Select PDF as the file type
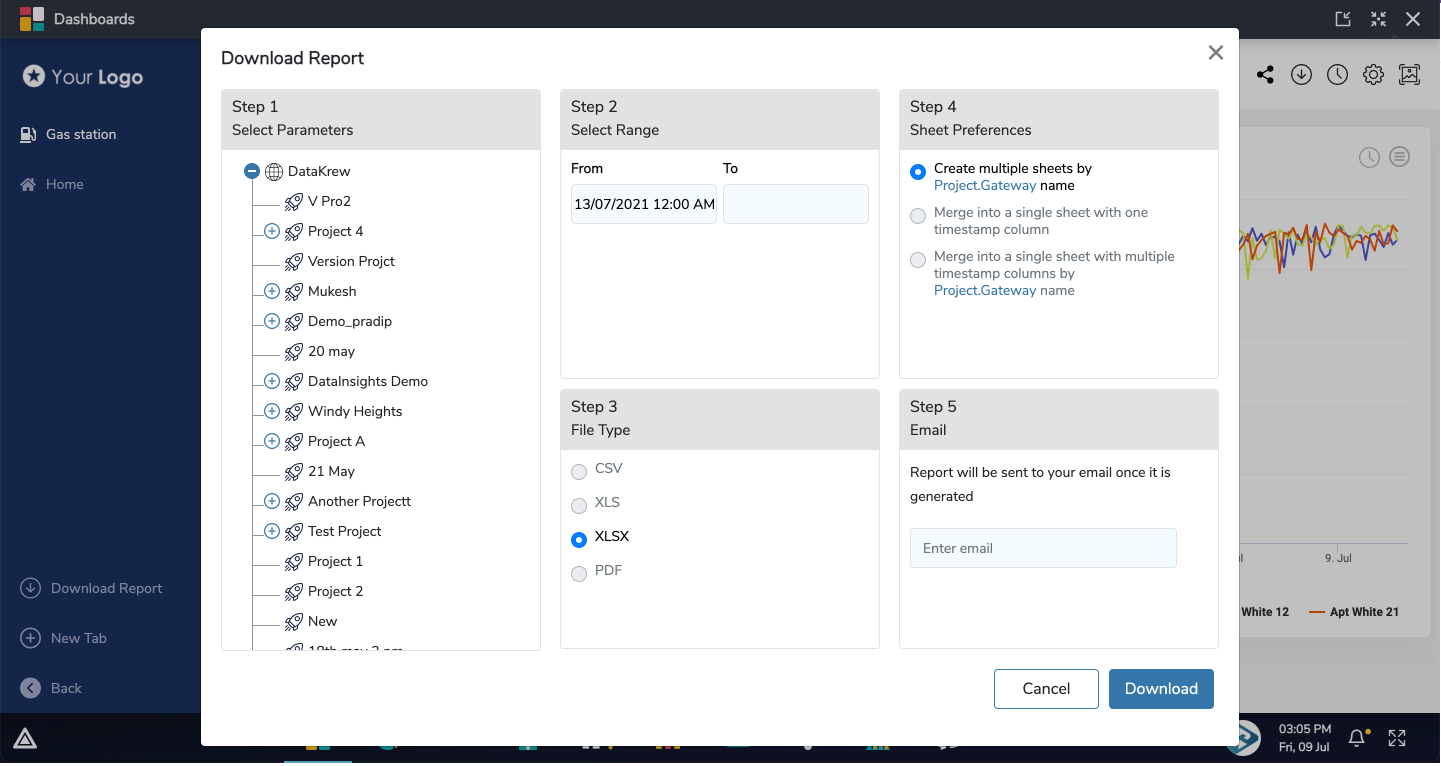 tap(579, 573)
